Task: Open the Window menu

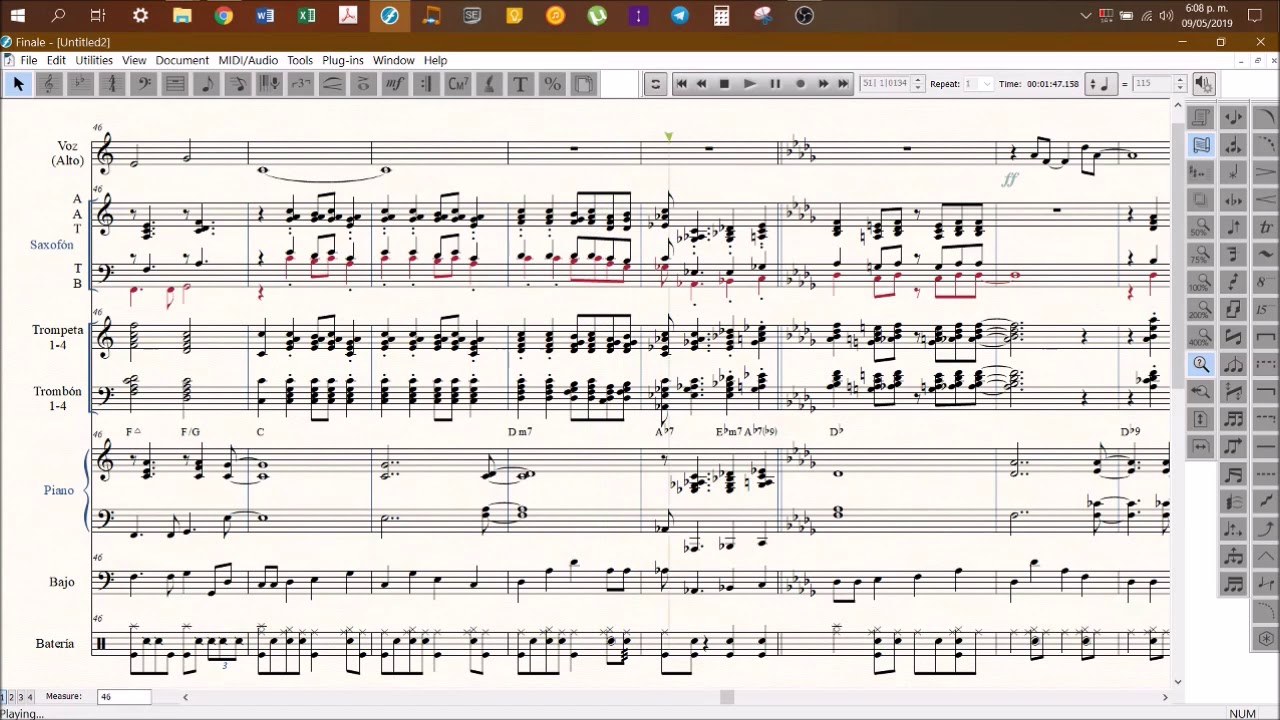Action: point(394,60)
